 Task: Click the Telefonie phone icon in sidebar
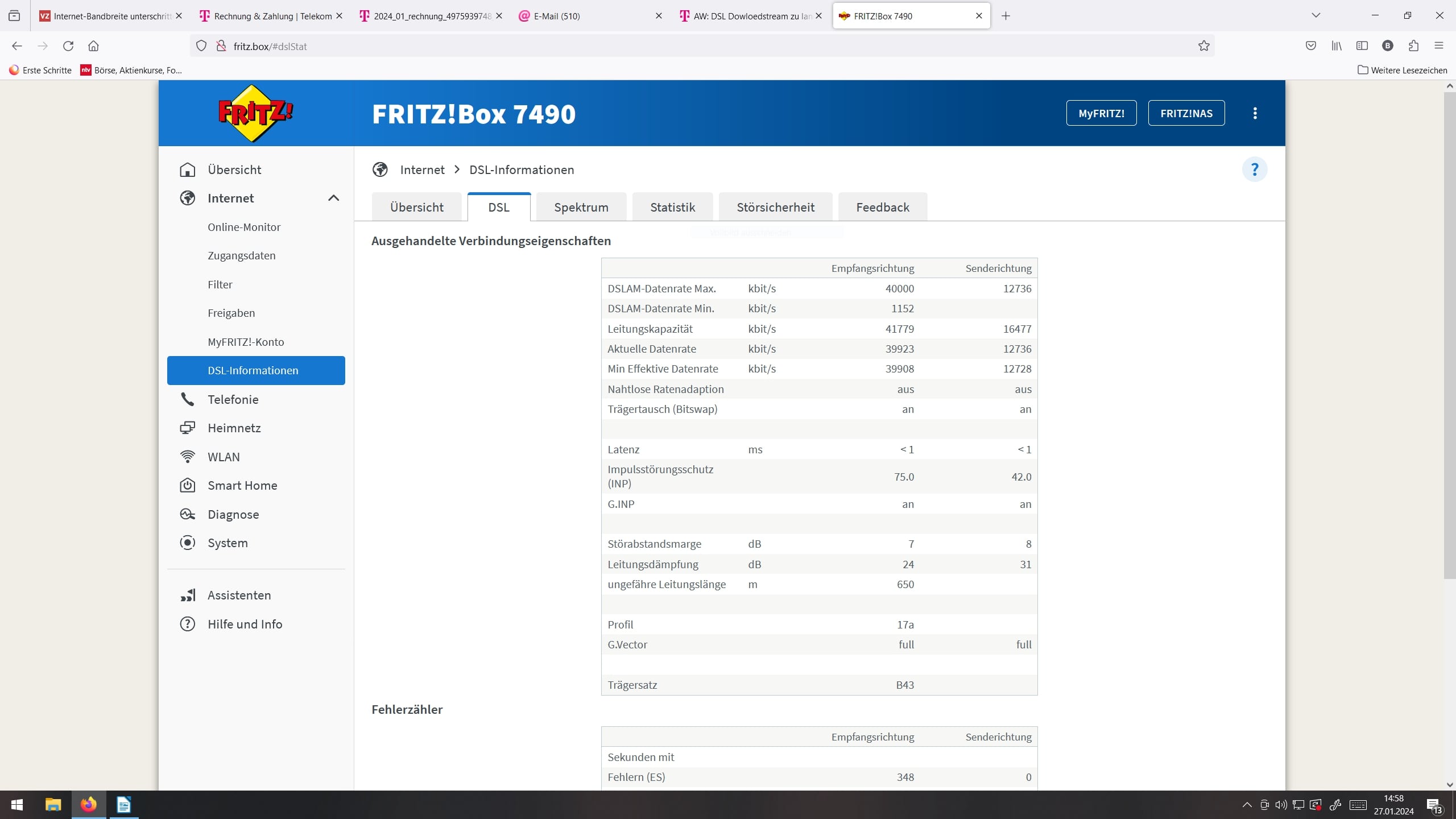click(187, 399)
